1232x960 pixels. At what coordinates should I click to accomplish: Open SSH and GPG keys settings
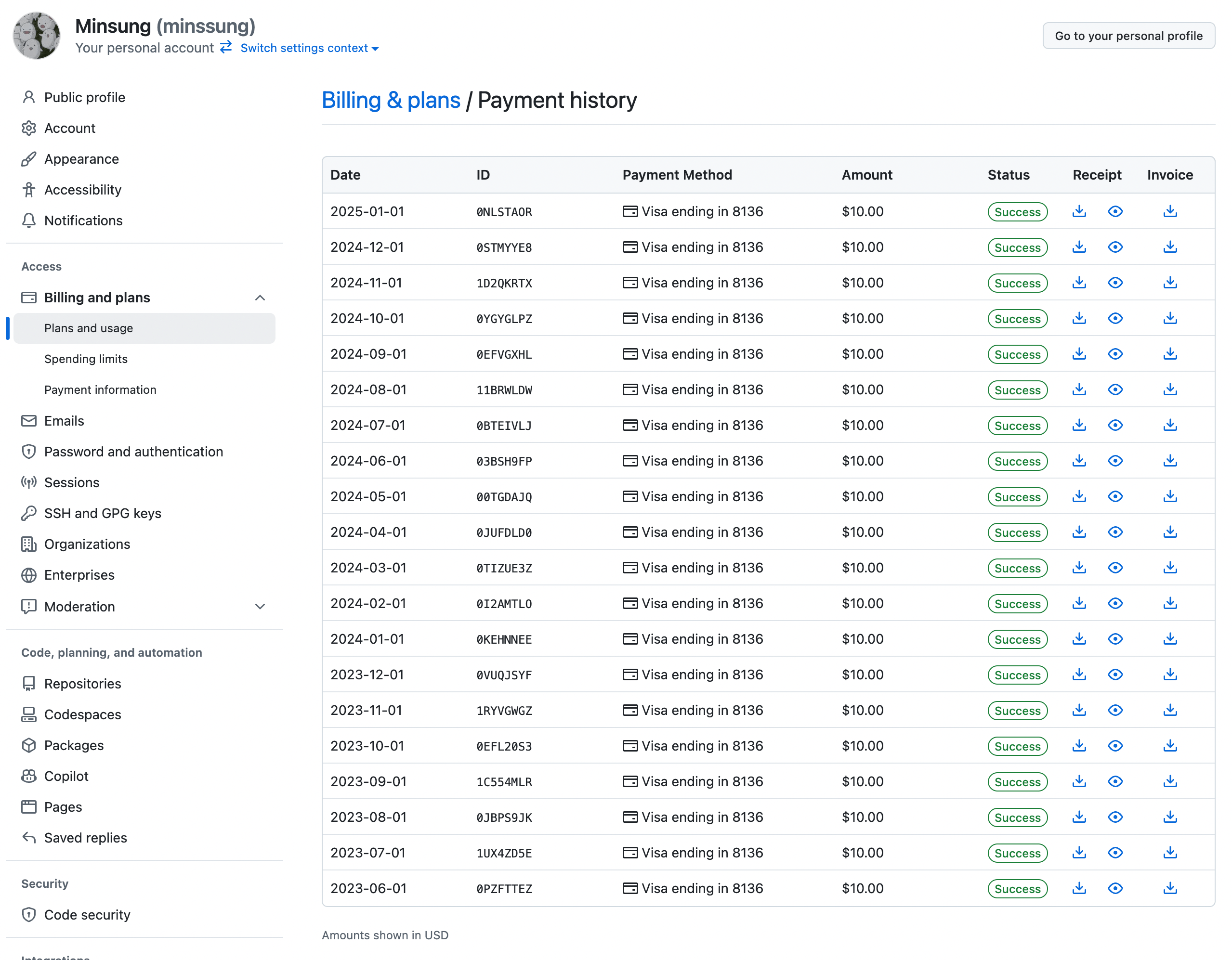(x=102, y=513)
